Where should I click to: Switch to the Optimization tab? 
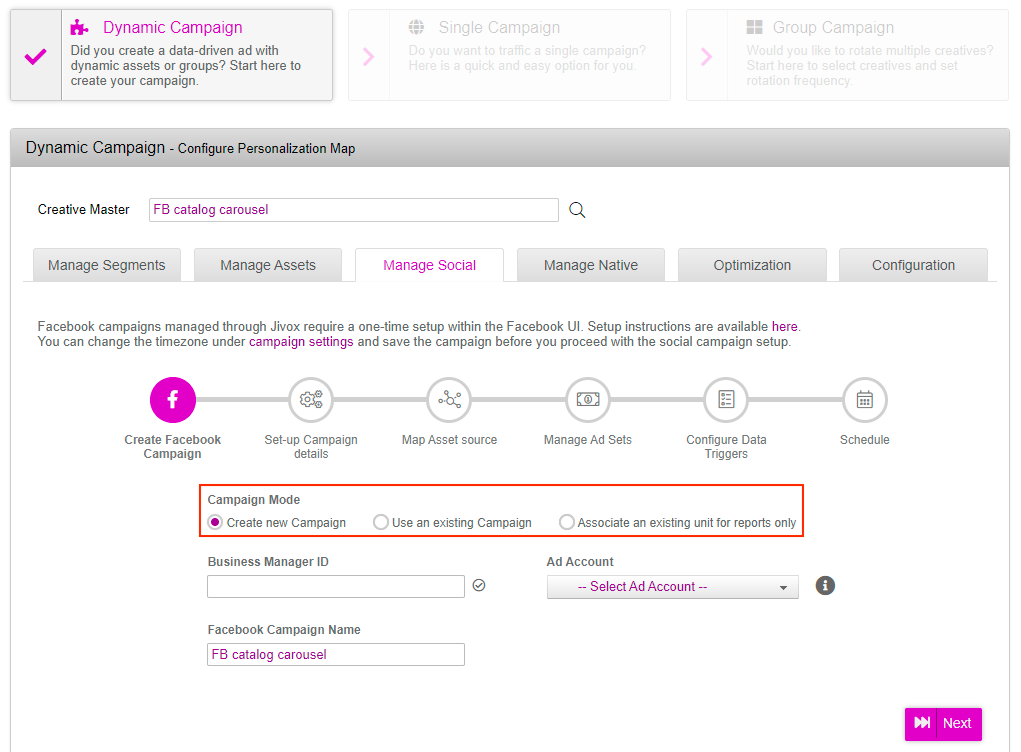tap(752, 265)
